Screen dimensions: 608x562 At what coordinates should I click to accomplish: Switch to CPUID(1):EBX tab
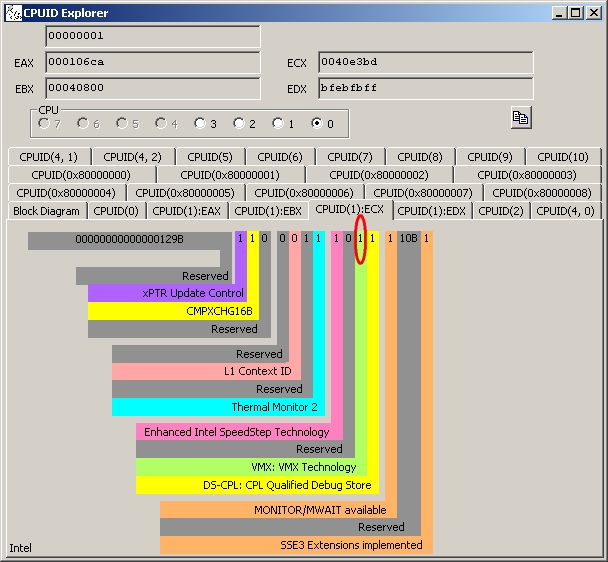click(268, 211)
